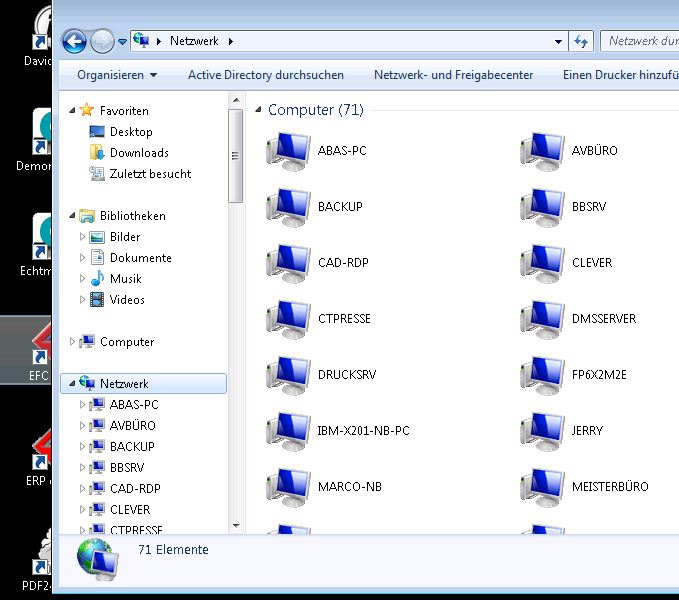Image resolution: width=679 pixels, height=600 pixels.
Task: Select the JERRY computer icon
Action: 542,431
